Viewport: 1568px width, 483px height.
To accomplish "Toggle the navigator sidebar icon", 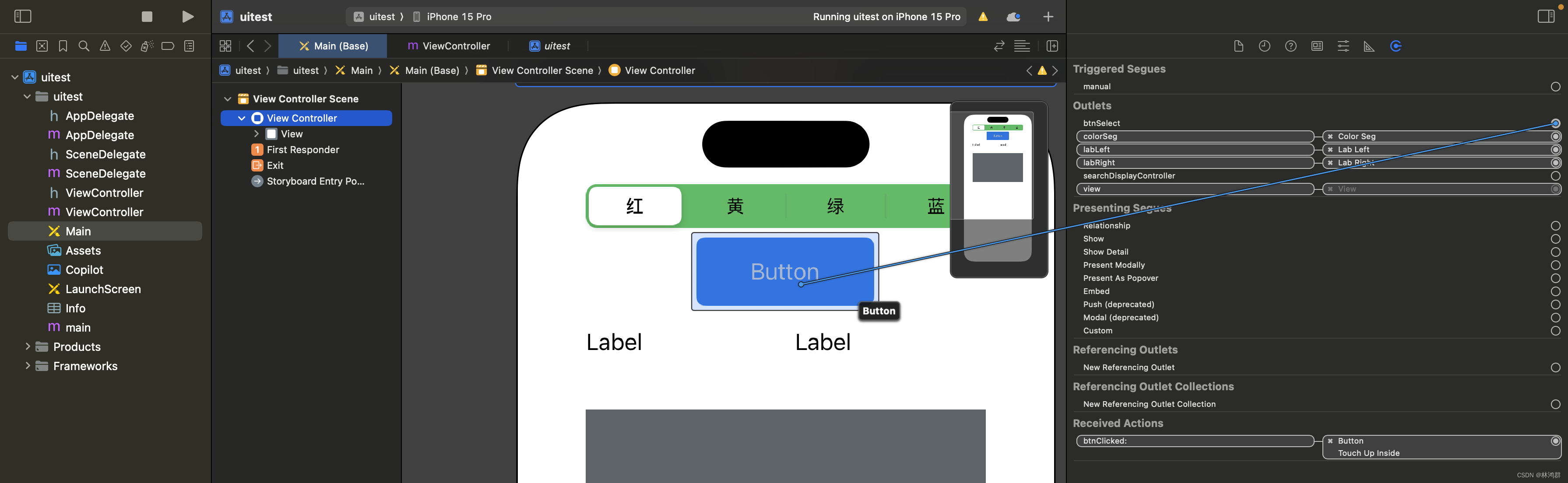I will pyautogui.click(x=22, y=17).
